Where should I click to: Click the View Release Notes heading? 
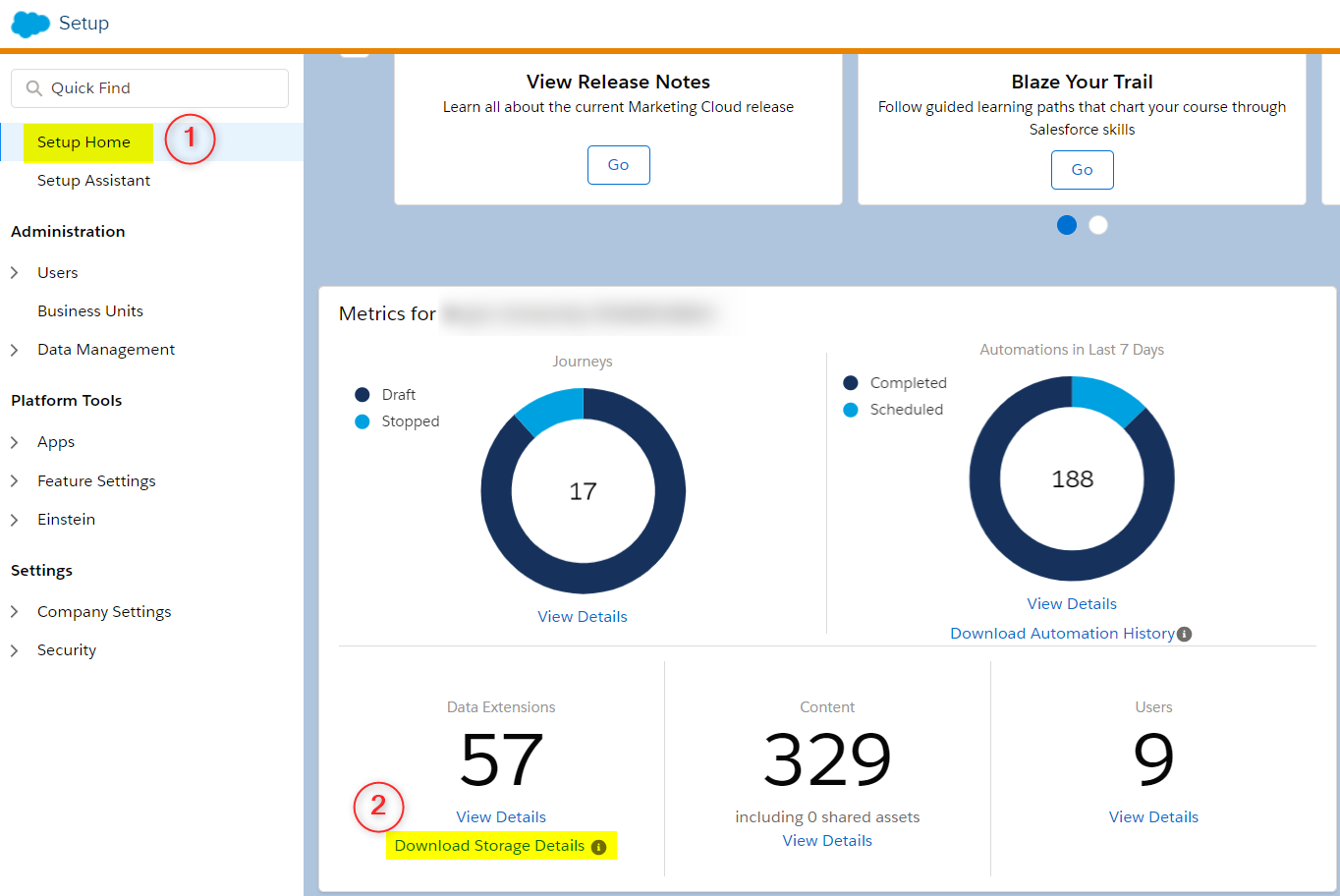[618, 83]
